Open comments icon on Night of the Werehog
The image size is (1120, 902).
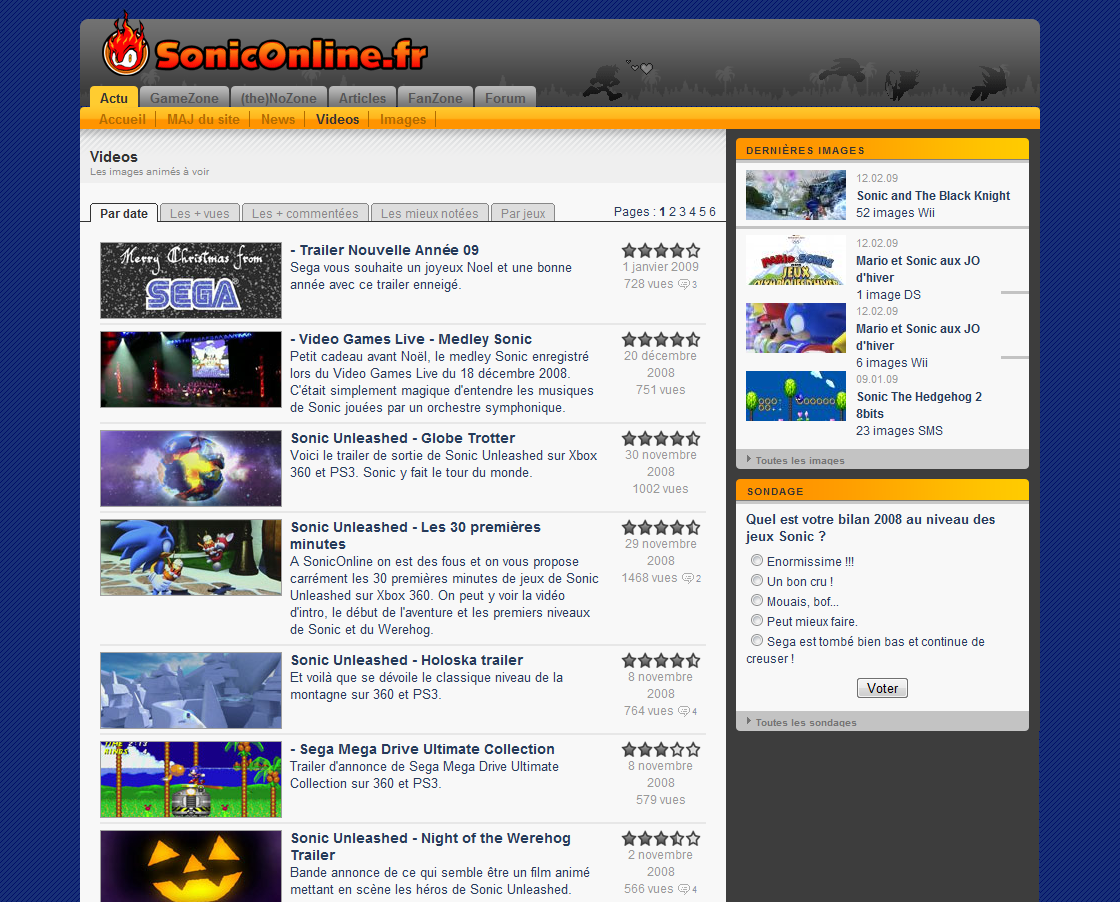[x=684, y=889]
